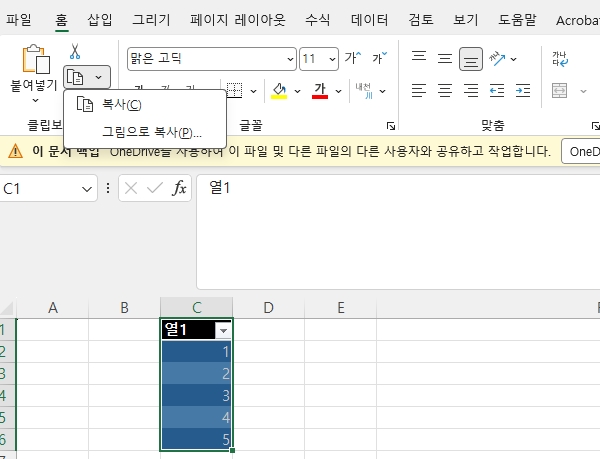
Task: Switch to the 보기 tab
Action: click(x=466, y=20)
